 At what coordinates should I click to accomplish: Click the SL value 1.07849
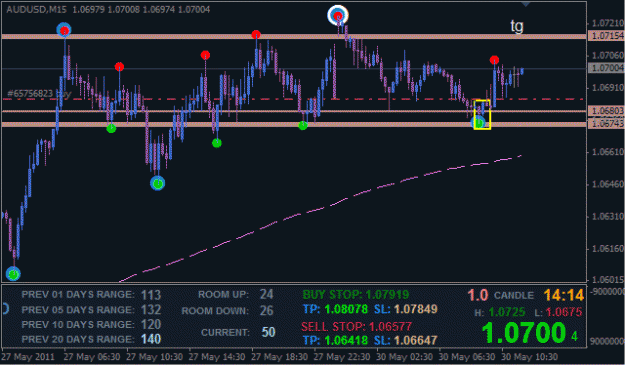tap(416, 309)
